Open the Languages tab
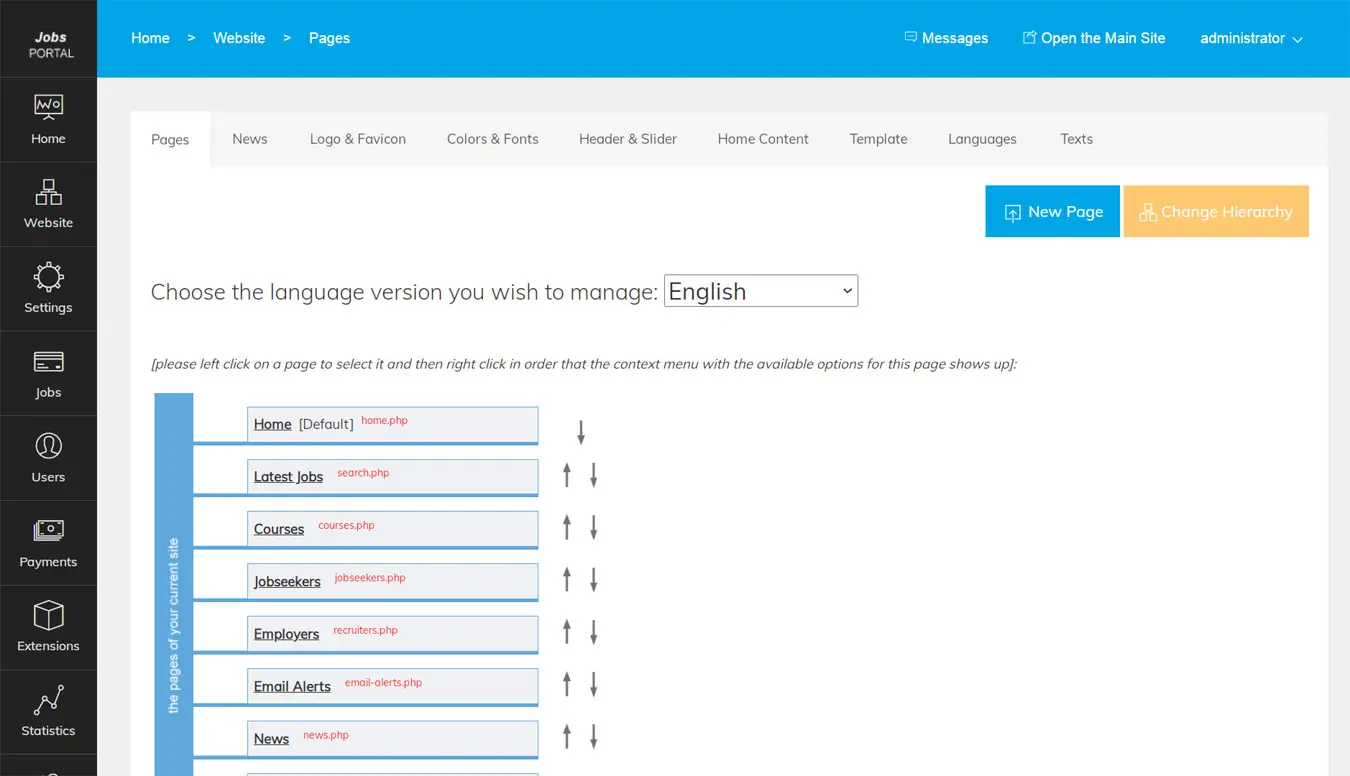The image size is (1350, 776). 982,139
